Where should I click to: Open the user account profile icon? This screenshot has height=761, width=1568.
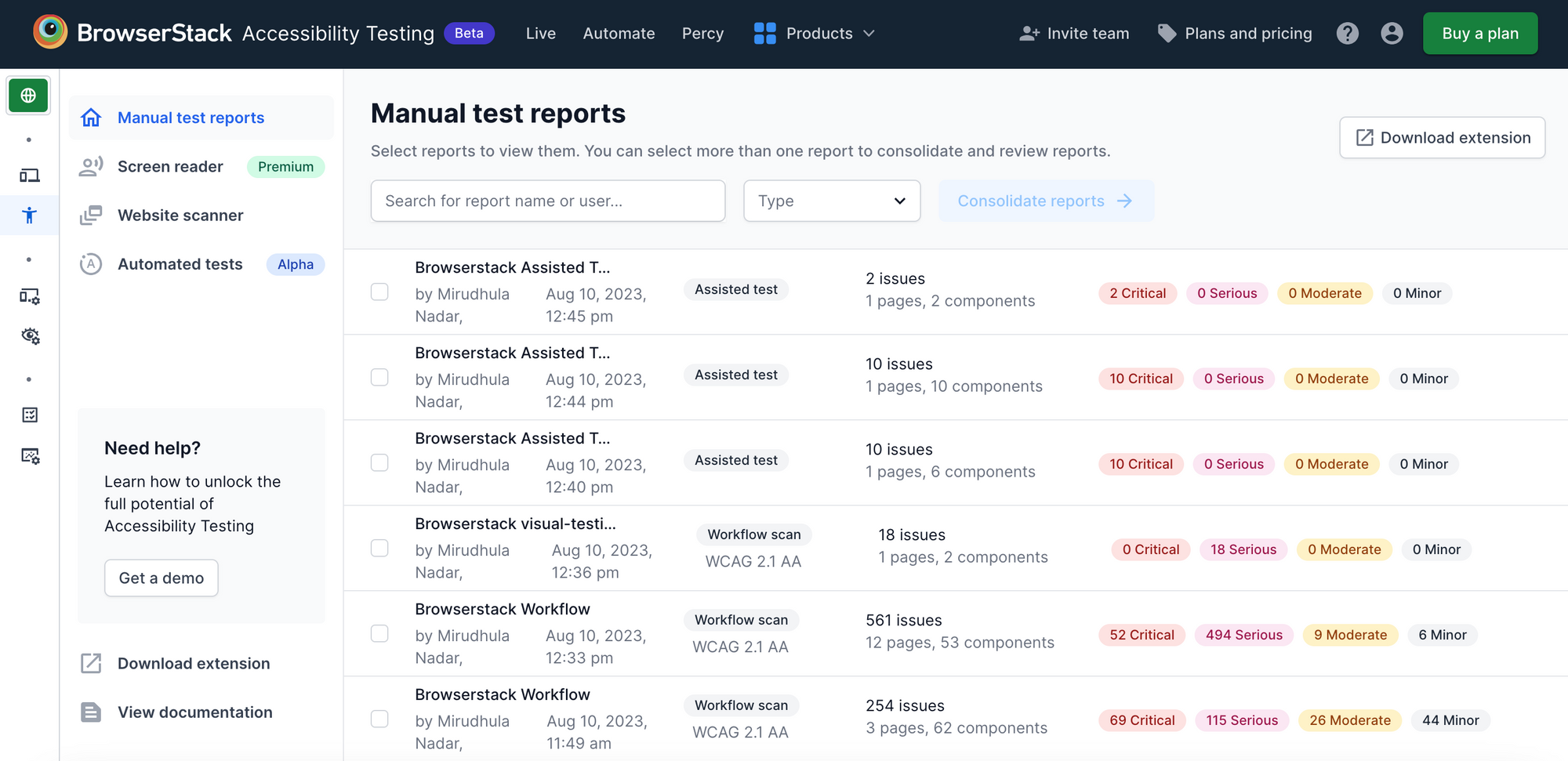pyautogui.click(x=1392, y=33)
